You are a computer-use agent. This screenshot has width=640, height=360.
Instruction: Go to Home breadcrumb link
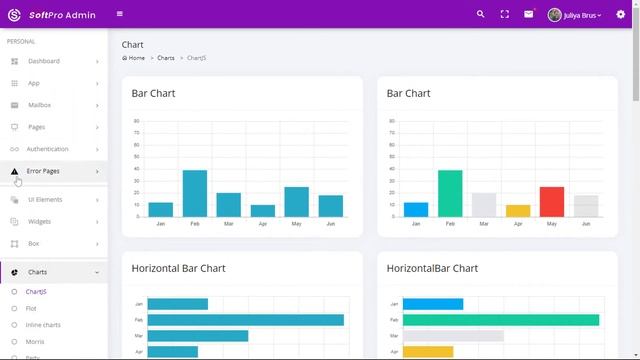coord(136,58)
